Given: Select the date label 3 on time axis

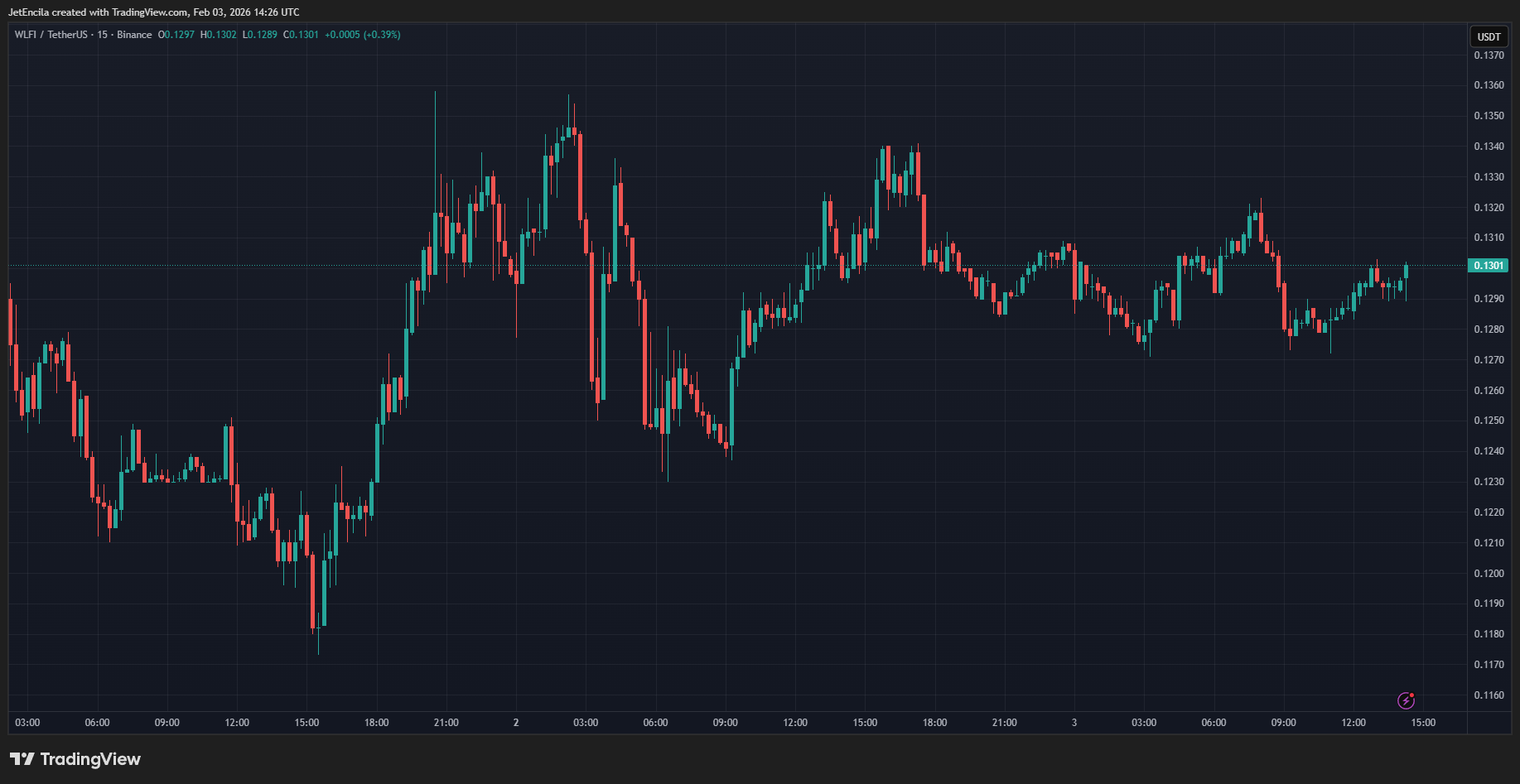Looking at the screenshot, I should 1074,723.
